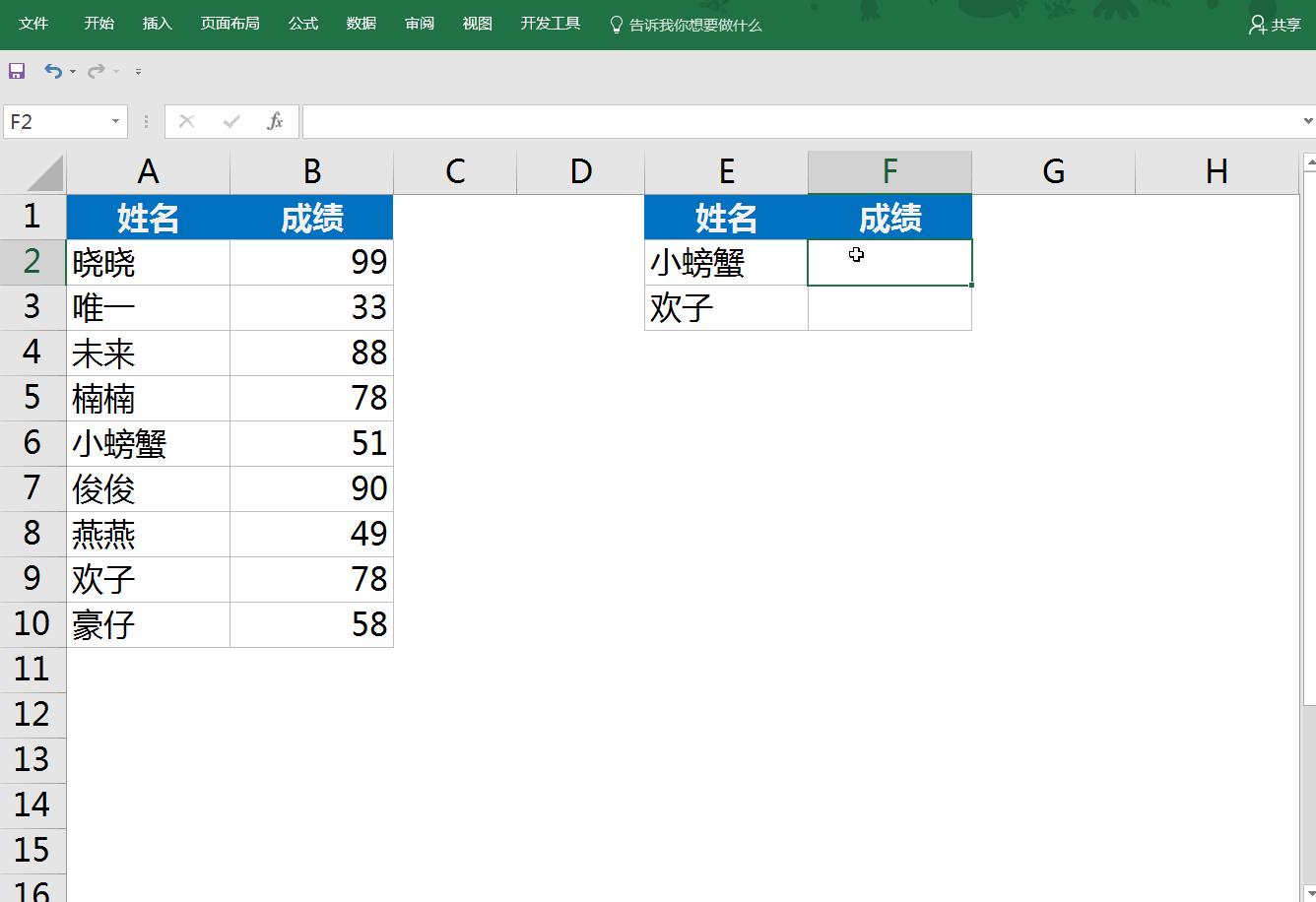Click the Cancel (X) icon beside formula bar
The height and width of the screenshot is (902, 1316).
186,121
